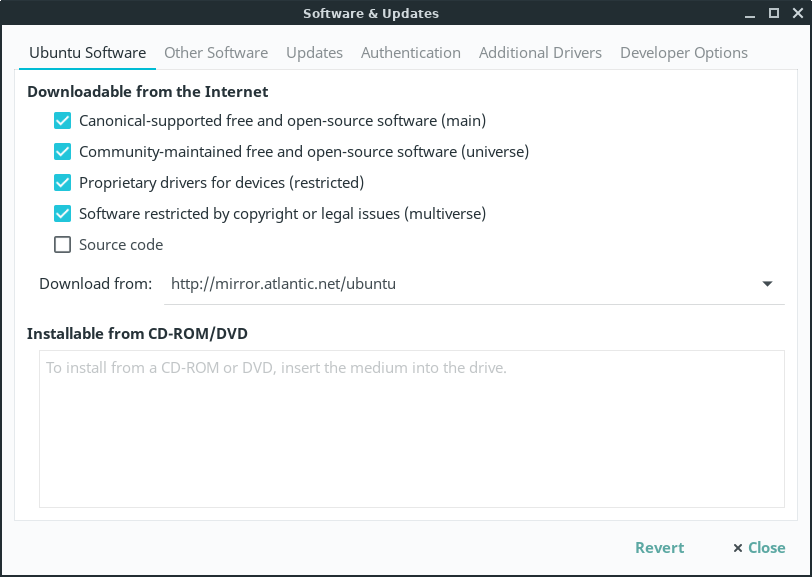Open the Updates tab
Screen dimensions: 812x577
(314, 53)
